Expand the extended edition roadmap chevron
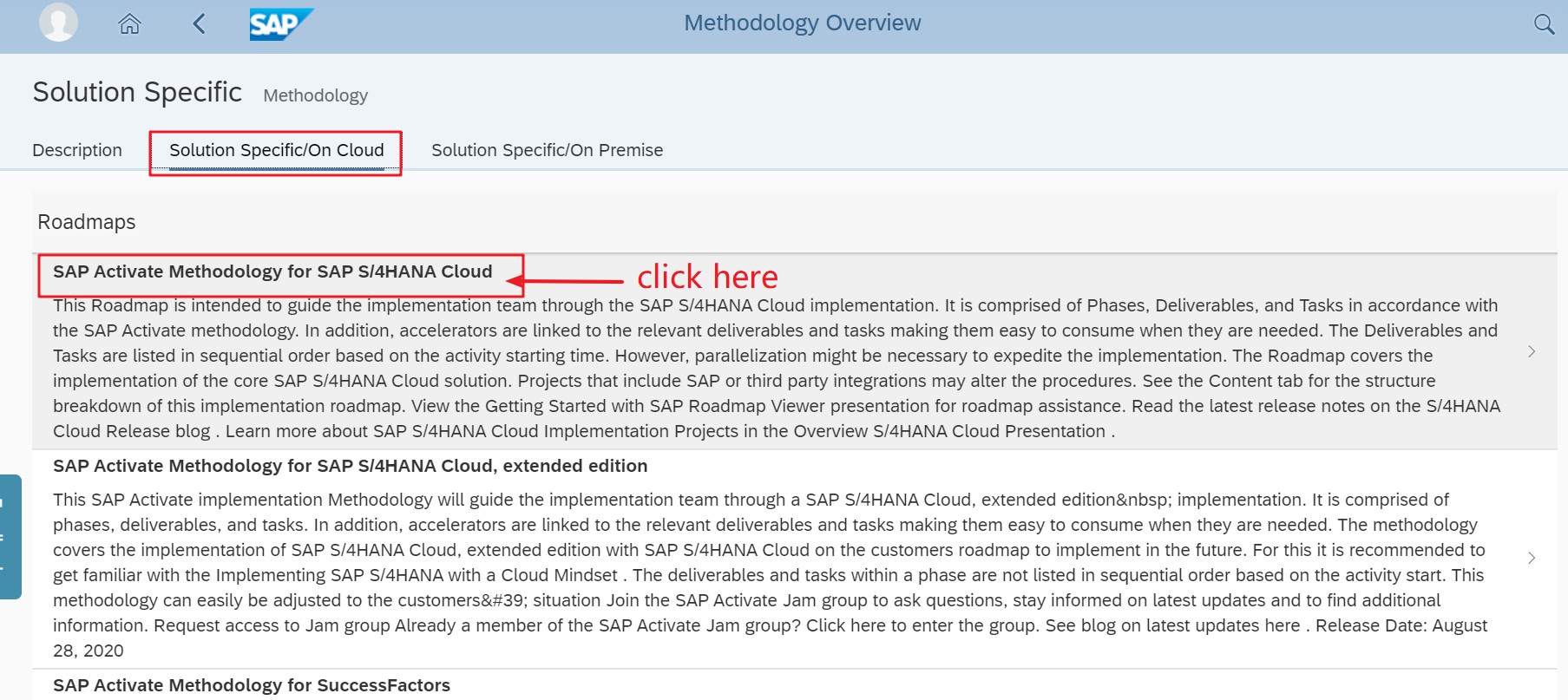The width and height of the screenshot is (1568, 700). tap(1532, 558)
